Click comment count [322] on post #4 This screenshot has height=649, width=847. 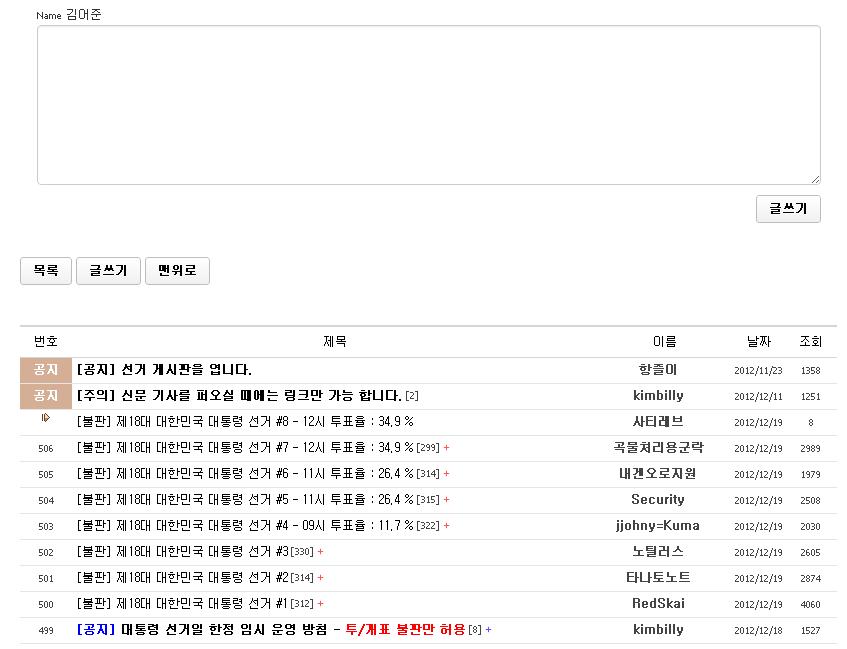[428, 526]
